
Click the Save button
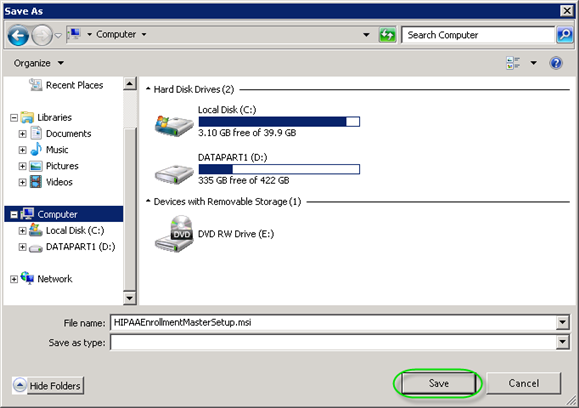pos(438,383)
